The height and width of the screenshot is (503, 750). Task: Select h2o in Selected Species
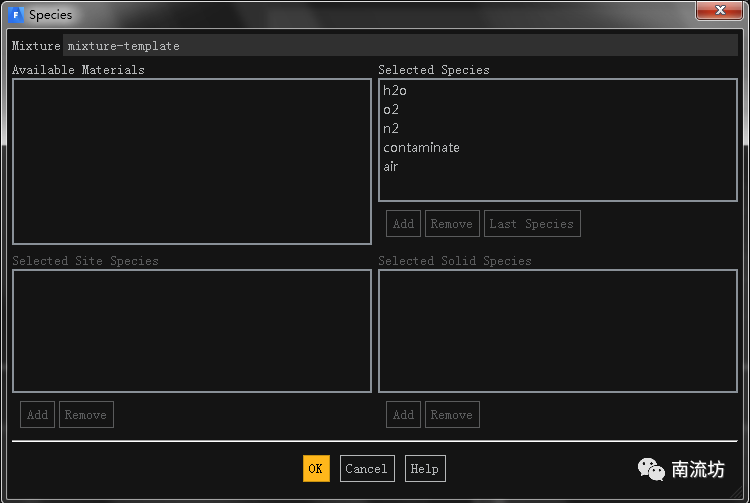(x=395, y=91)
